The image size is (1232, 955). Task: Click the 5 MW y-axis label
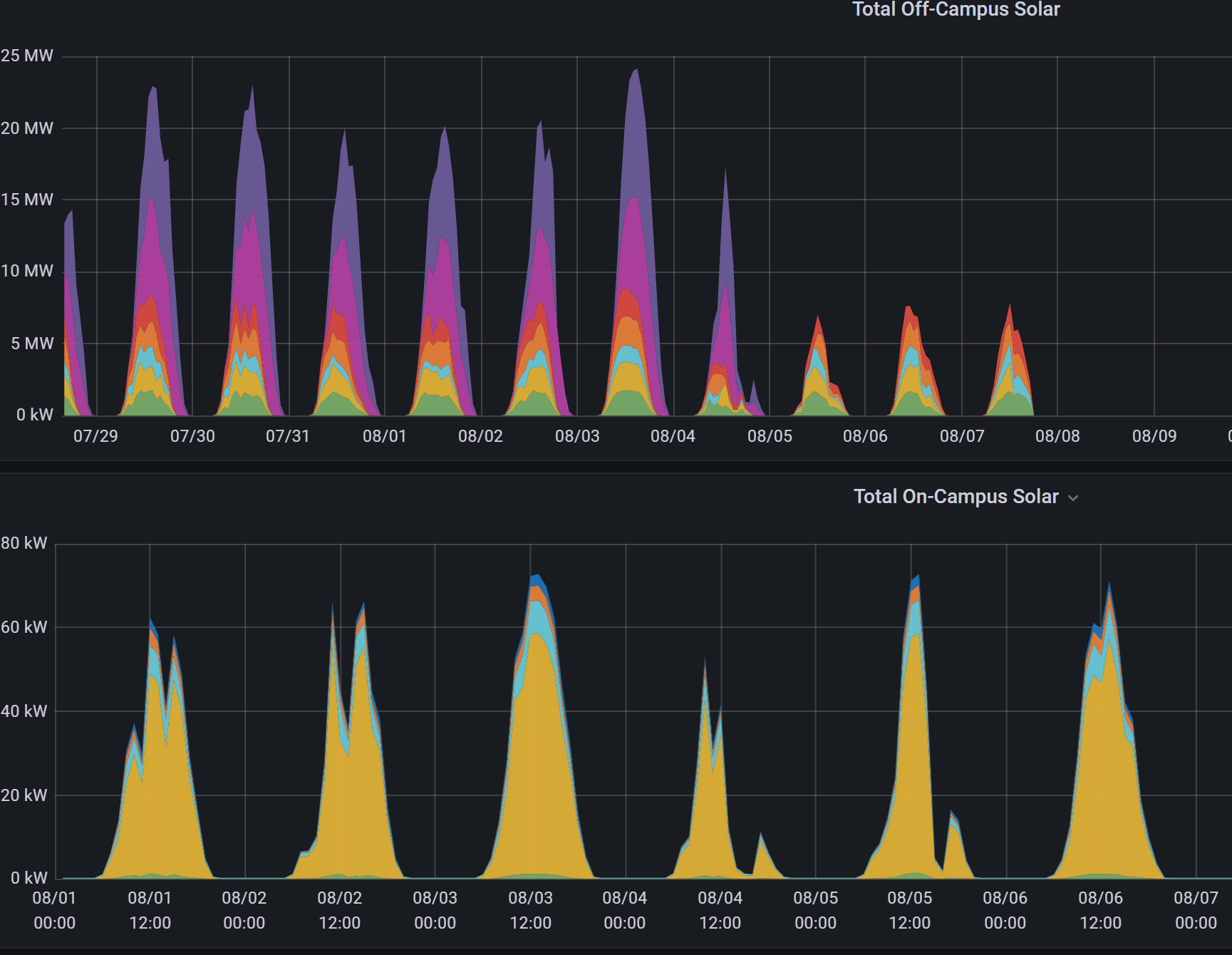pos(32,344)
